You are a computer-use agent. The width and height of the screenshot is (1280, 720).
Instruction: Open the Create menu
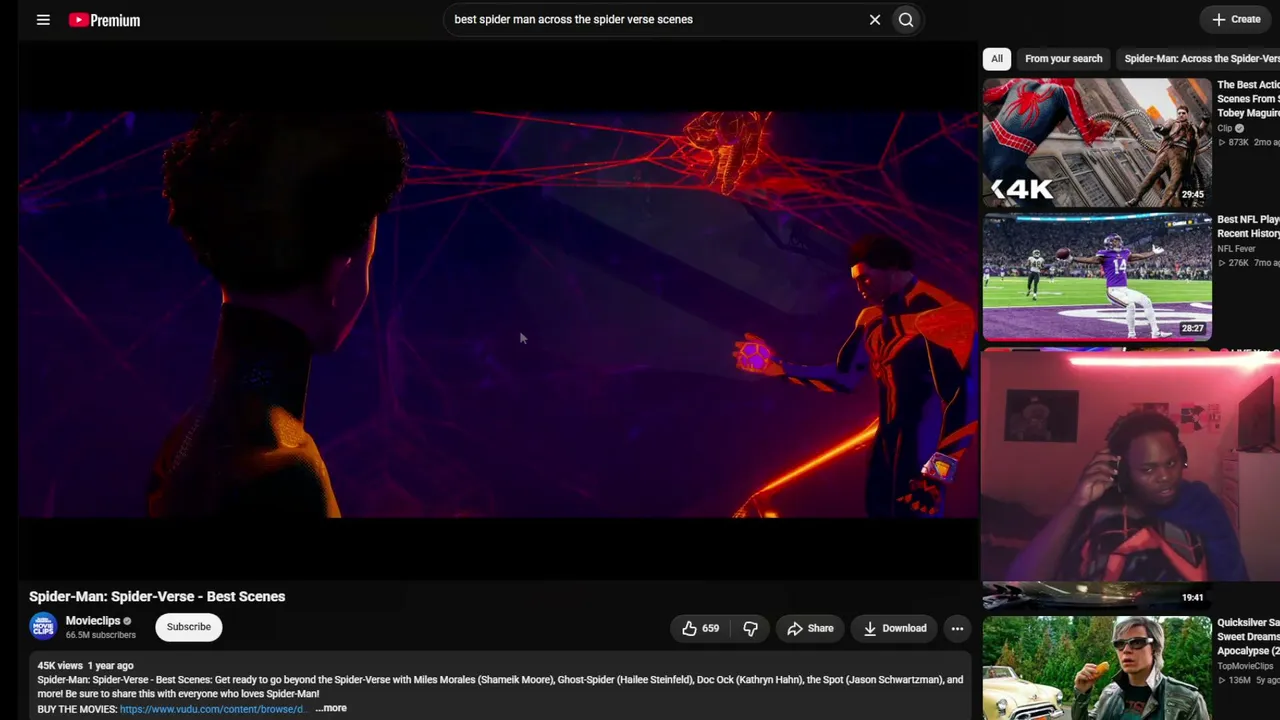click(1237, 19)
